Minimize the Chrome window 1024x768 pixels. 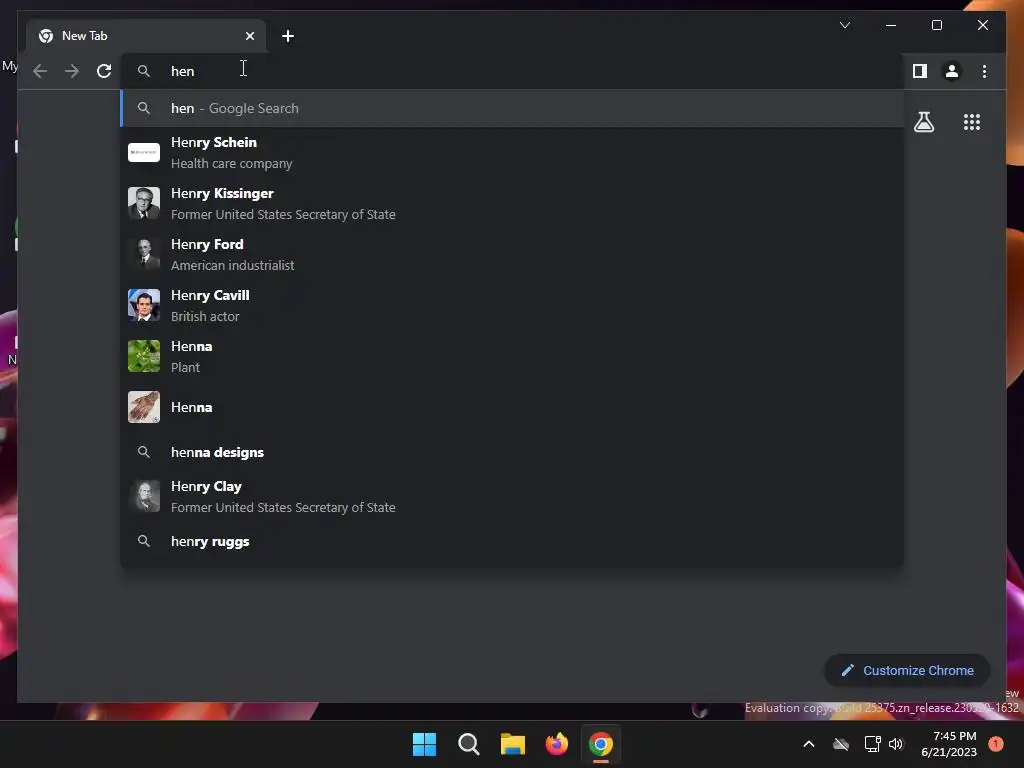click(891, 25)
